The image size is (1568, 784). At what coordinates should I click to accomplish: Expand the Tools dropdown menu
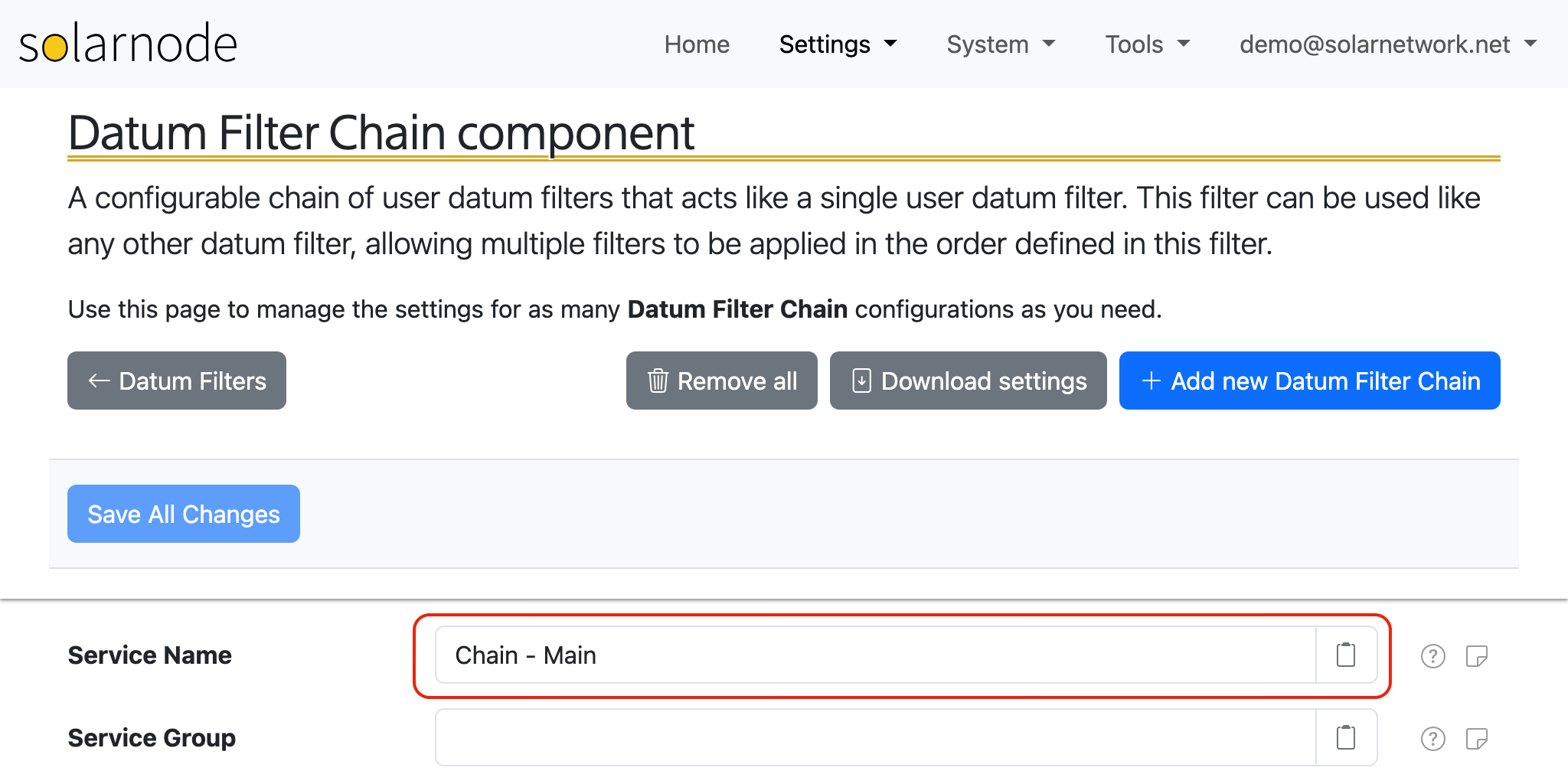tap(1147, 44)
